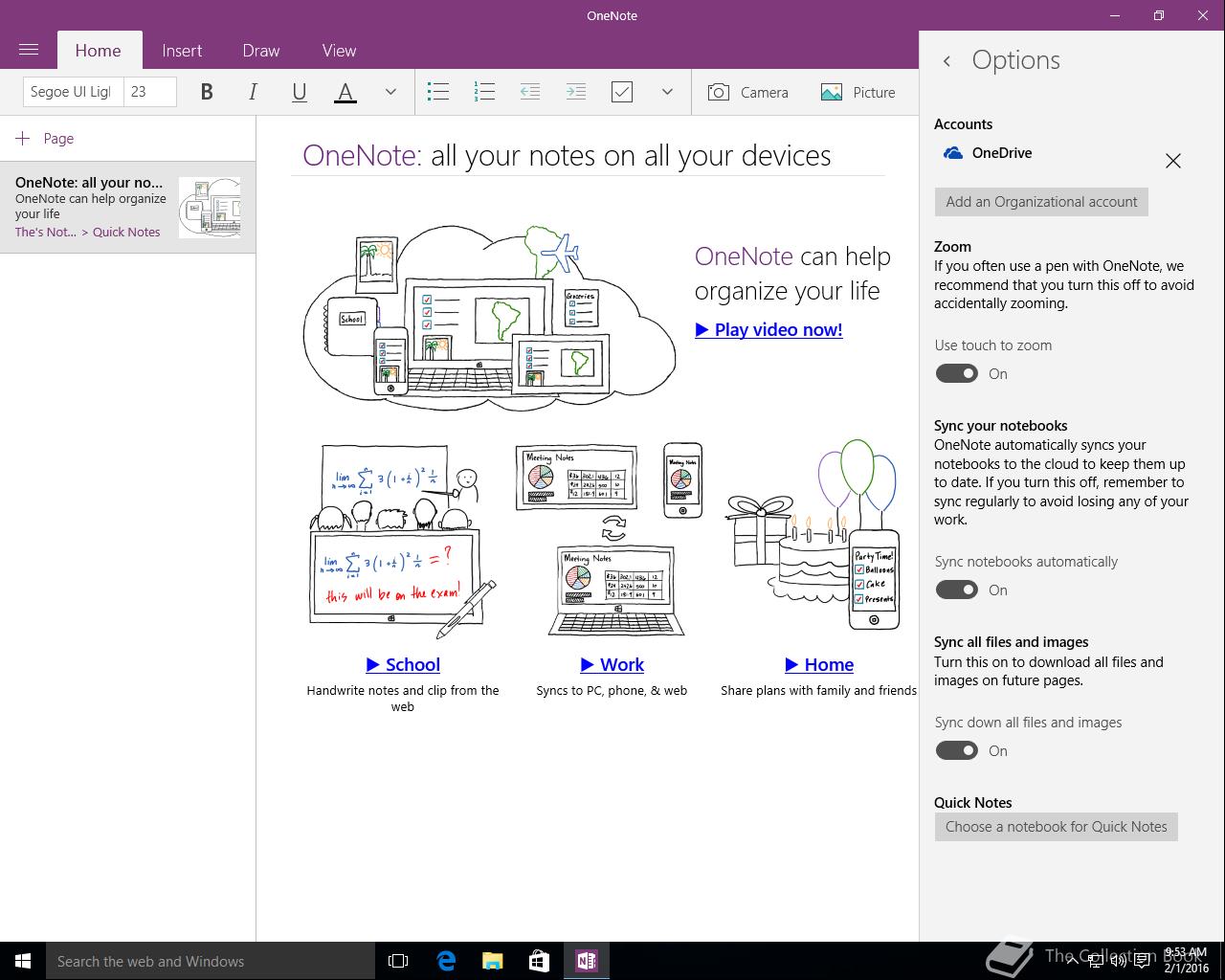Toggle Sync notebooks automatically switch

pyautogui.click(x=956, y=590)
